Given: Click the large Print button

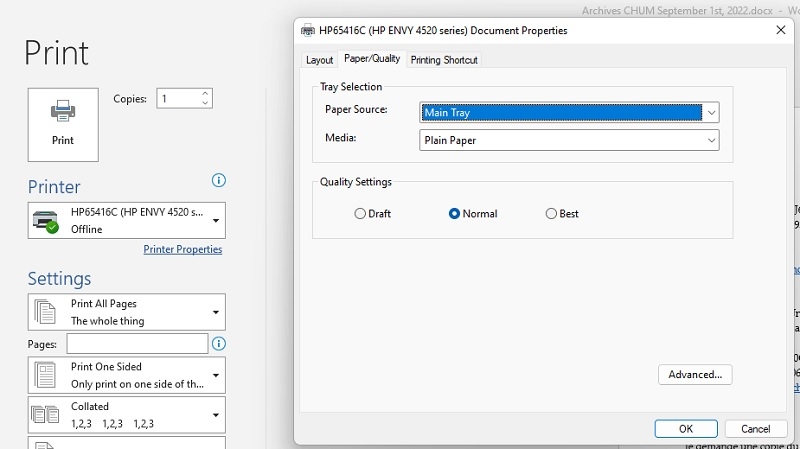Looking at the screenshot, I should pyautogui.click(x=63, y=125).
